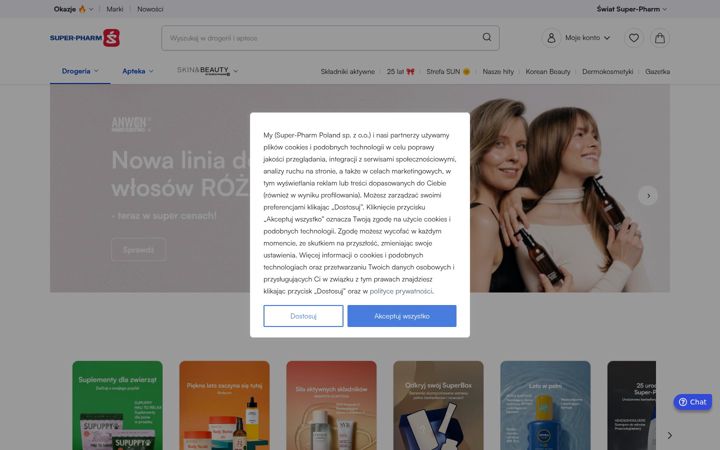Open the Strefa SUN section
Viewport: 720px width, 450px height.
point(448,72)
